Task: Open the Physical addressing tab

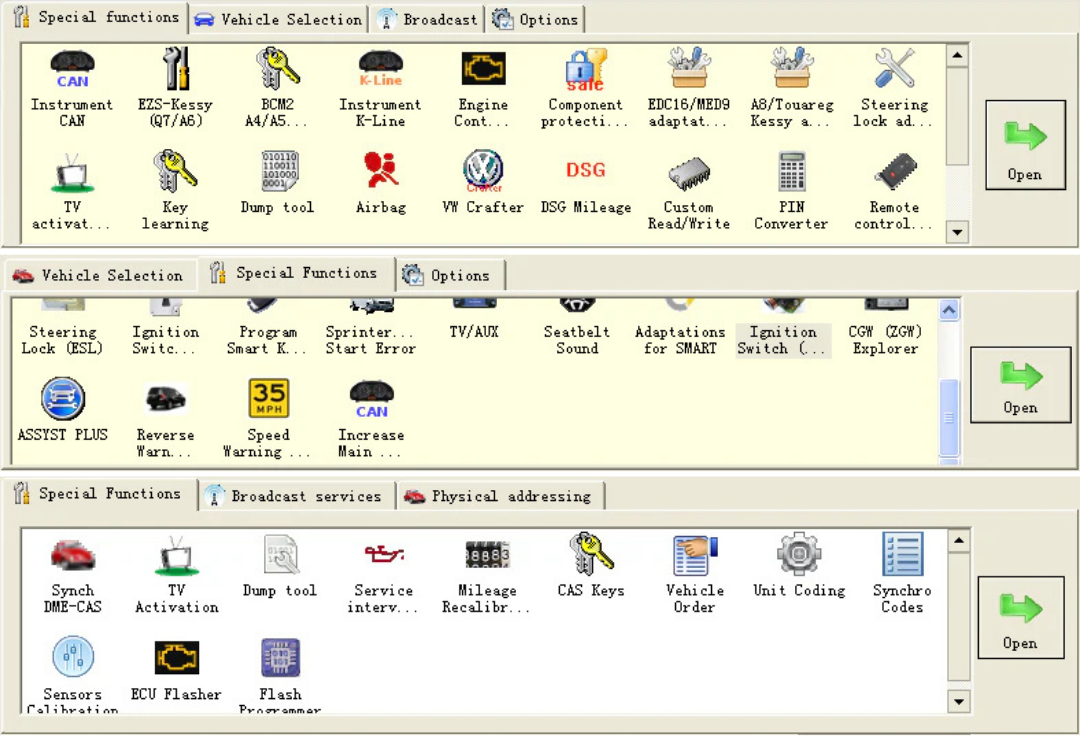Action: point(499,496)
